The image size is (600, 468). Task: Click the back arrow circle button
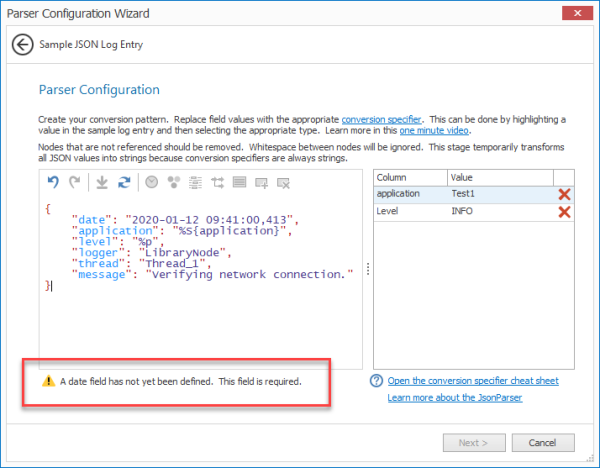23,45
